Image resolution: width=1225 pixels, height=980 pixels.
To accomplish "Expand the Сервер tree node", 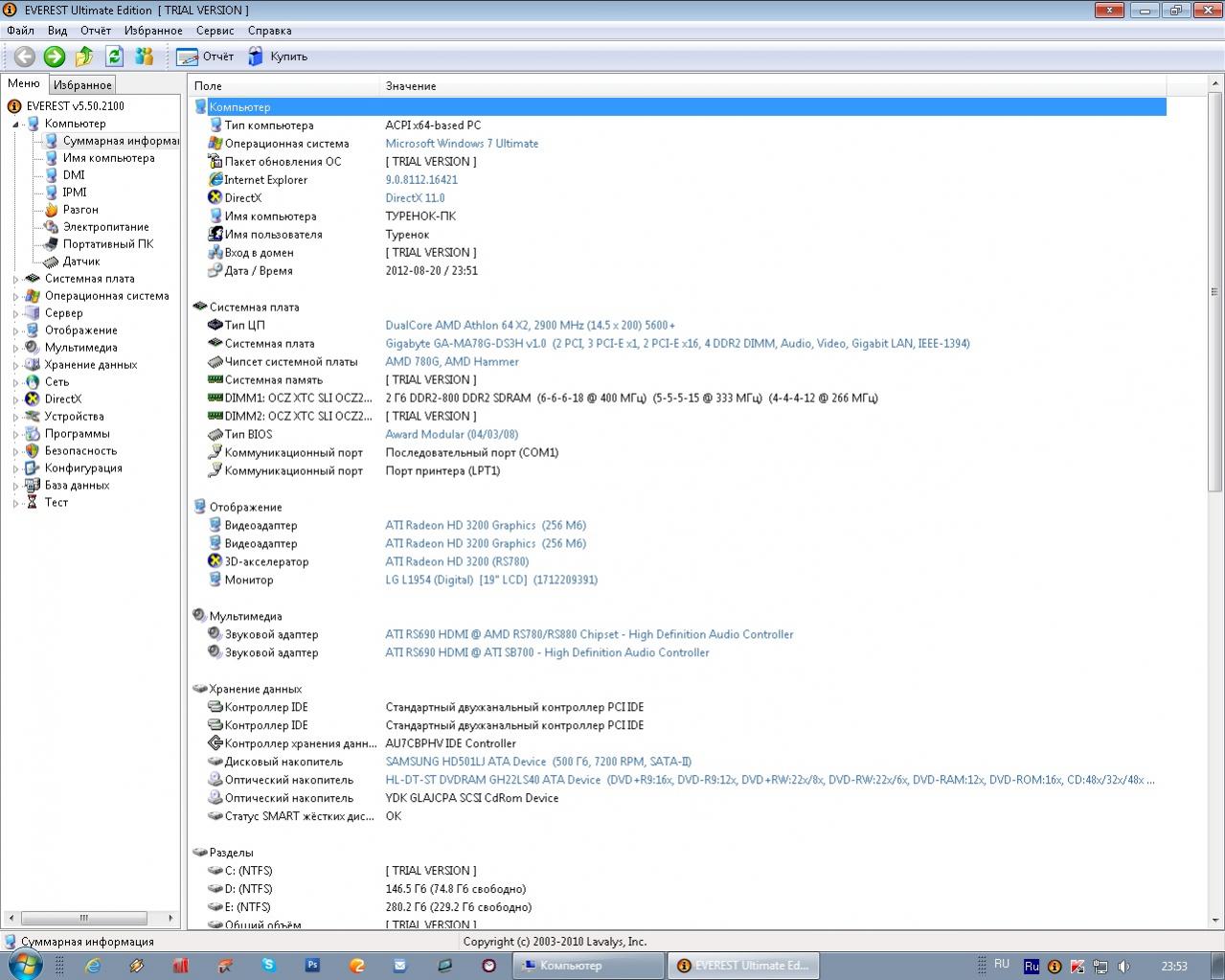I will tap(16, 313).
